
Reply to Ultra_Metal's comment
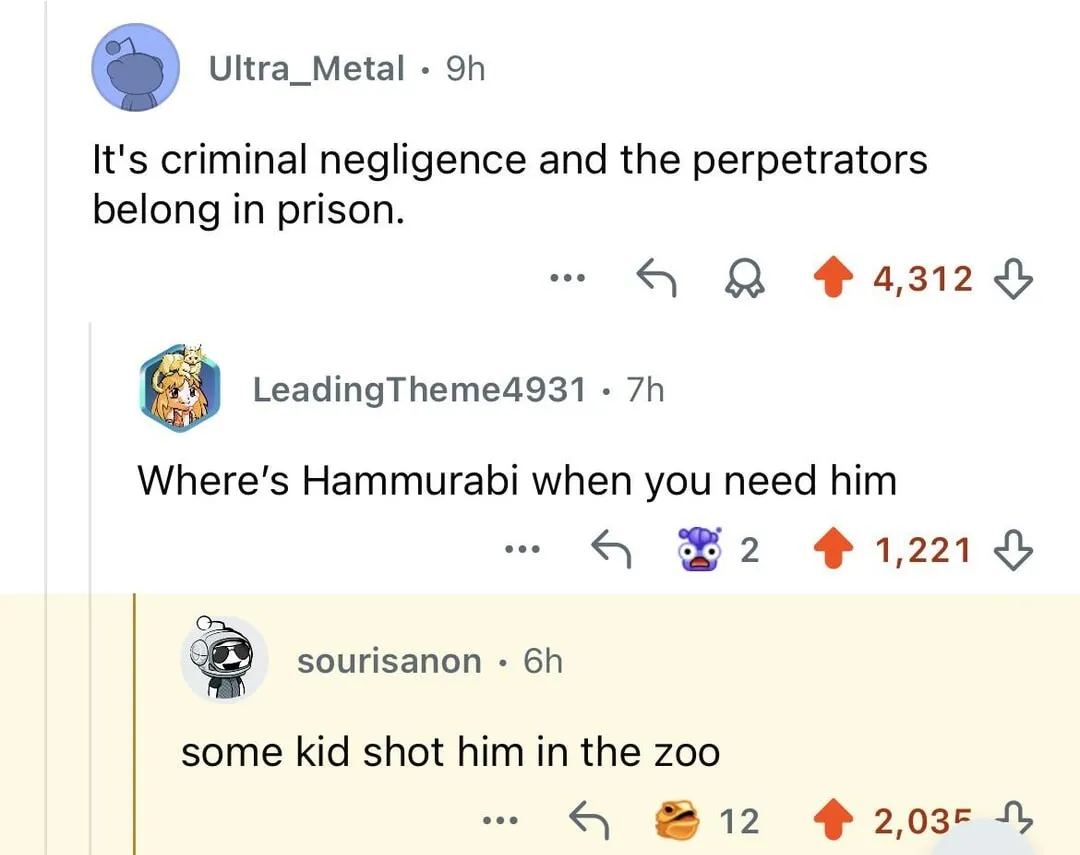tap(656, 278)
